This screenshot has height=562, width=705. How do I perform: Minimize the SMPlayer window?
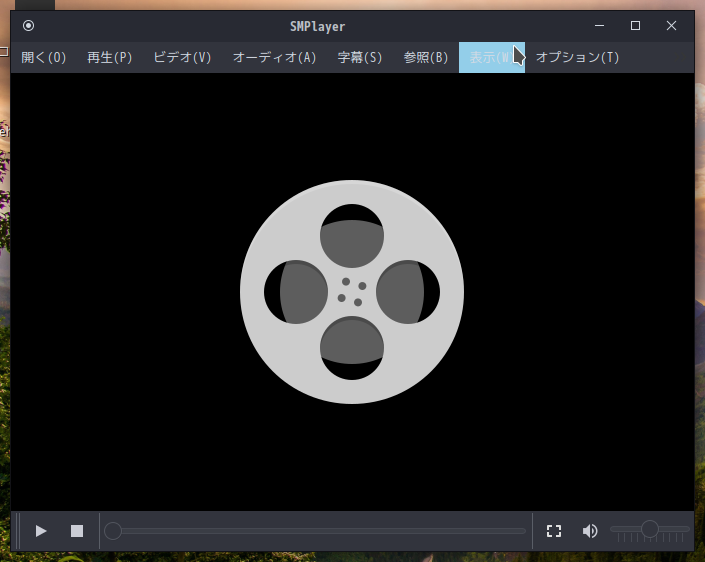coord(599,26)
